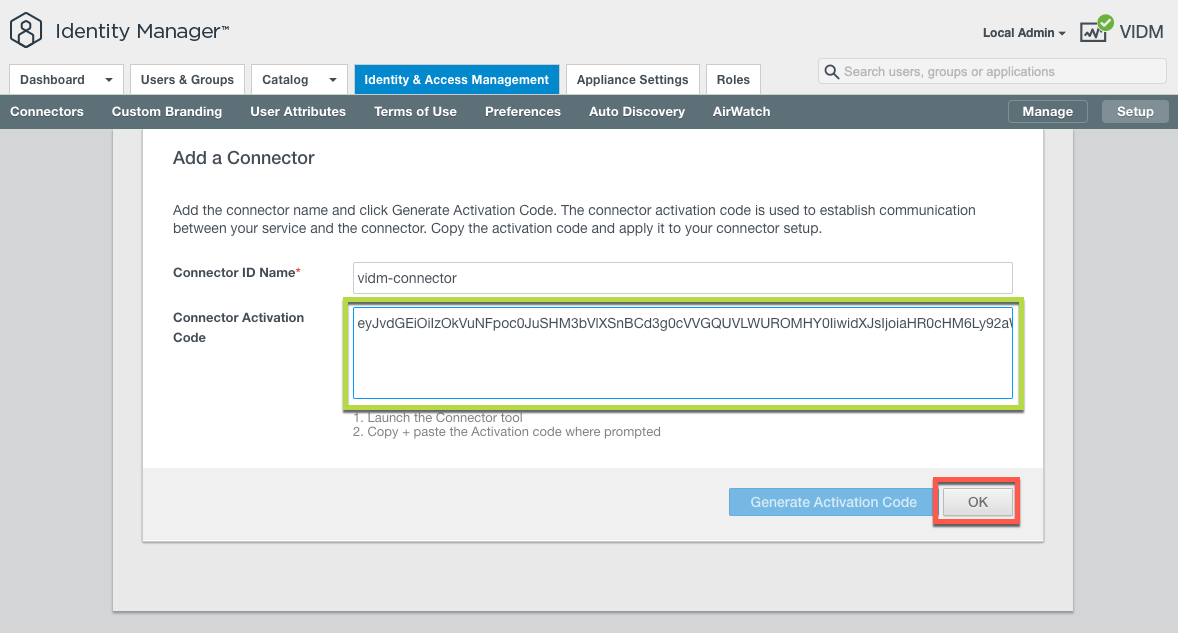Click the VIDM tenant name
The width and height of the screenshot is (1178, 633).
pyautogui.click(x=1141, y=32)
